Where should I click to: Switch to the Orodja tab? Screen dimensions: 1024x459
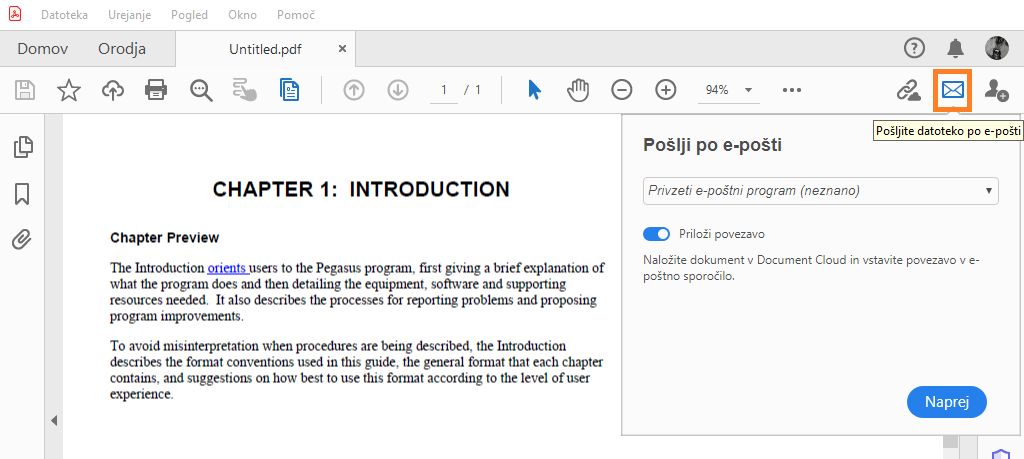(x=122, y=48)
